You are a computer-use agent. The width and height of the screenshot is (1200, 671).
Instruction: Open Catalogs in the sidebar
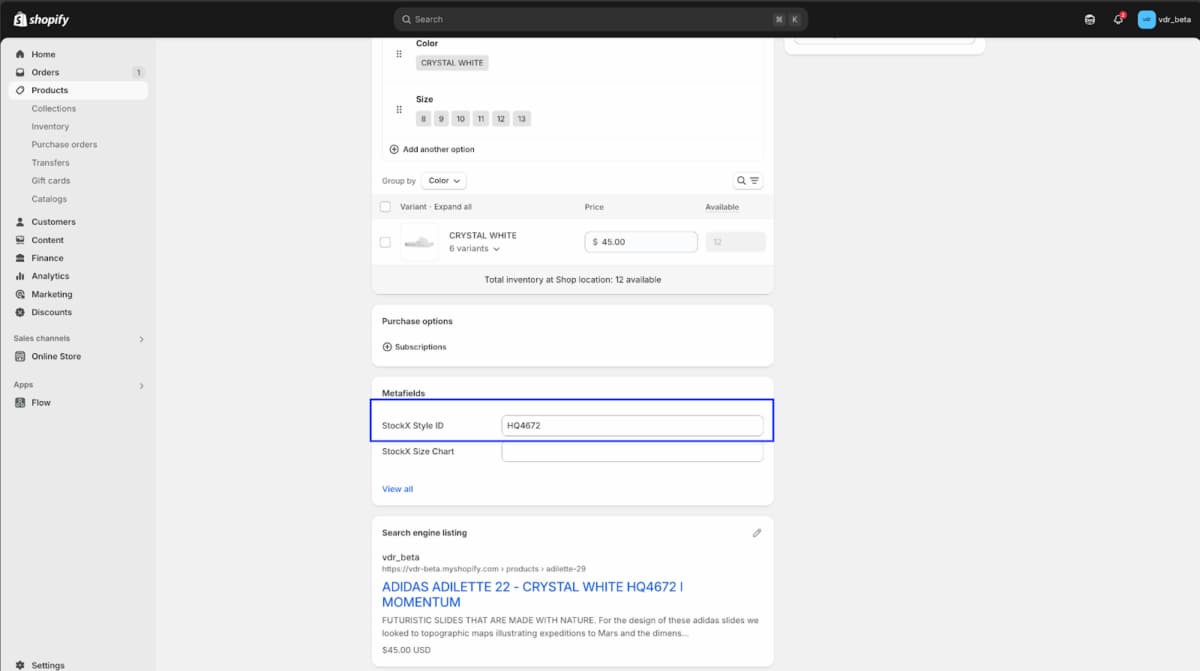[49, 199]
